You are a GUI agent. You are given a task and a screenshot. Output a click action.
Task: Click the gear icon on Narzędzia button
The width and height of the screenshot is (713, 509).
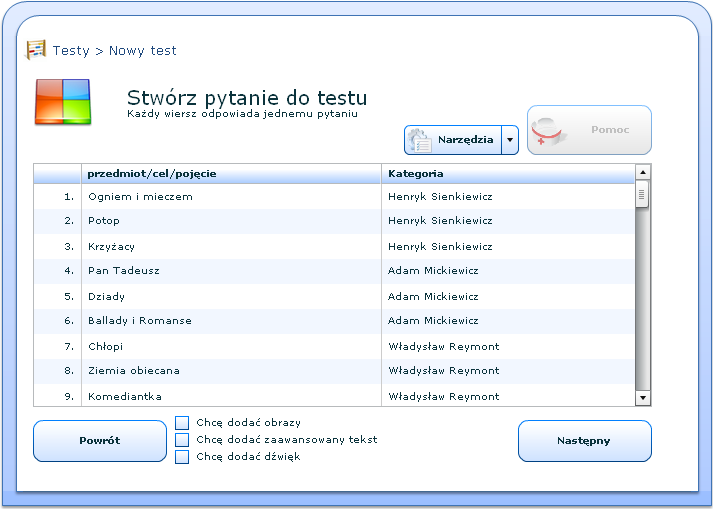point(419,140)
